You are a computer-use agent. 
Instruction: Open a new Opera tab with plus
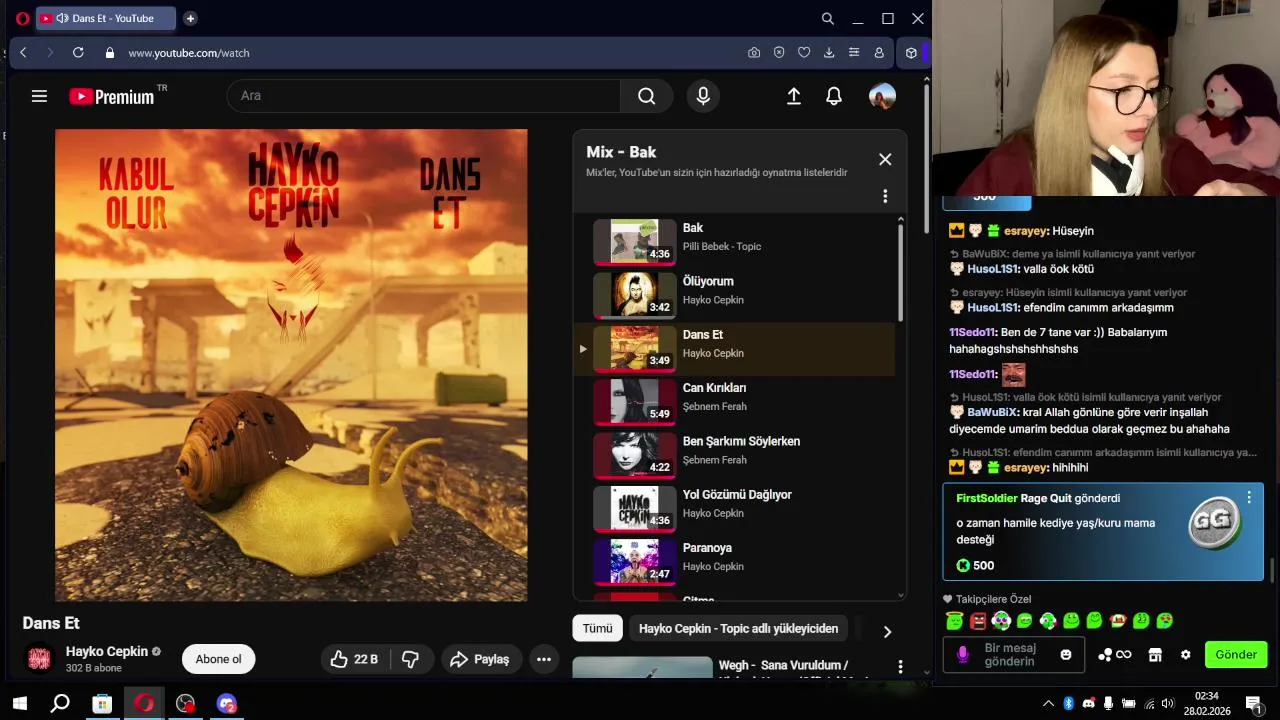[190, 18]
